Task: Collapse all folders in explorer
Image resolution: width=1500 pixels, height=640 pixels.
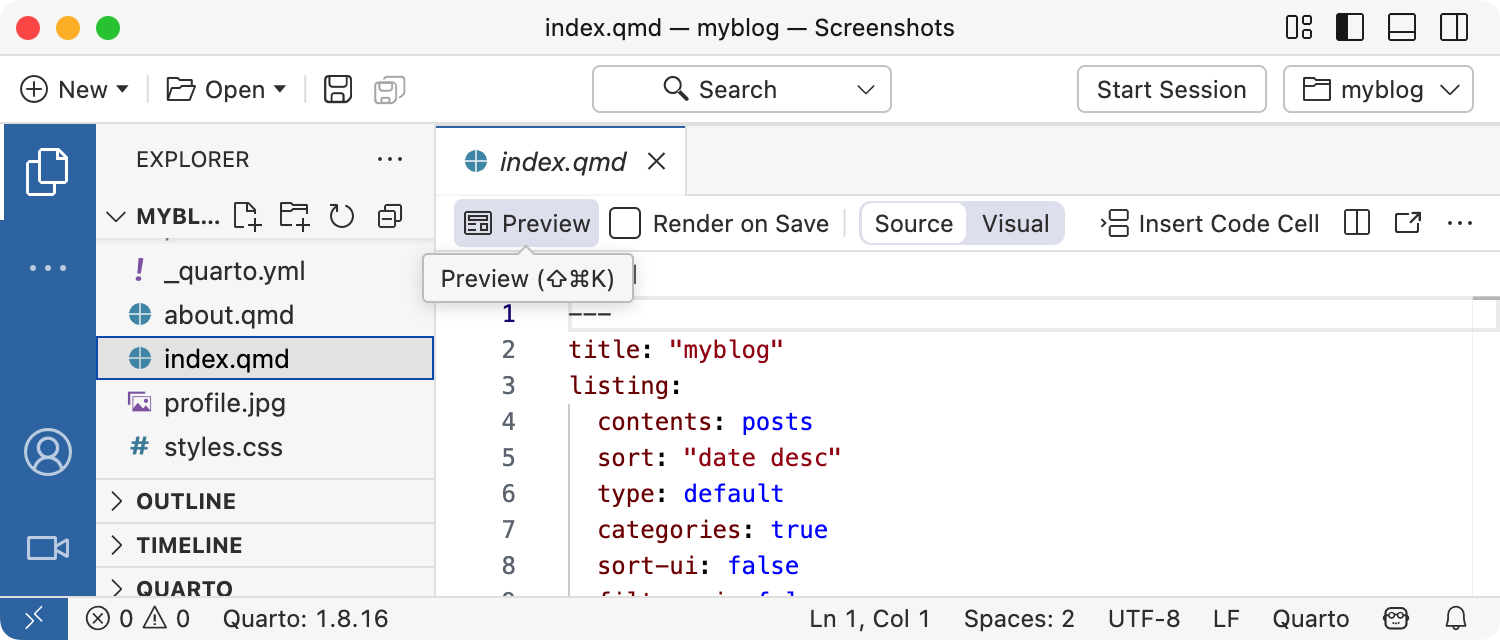Action: point(390,216)
